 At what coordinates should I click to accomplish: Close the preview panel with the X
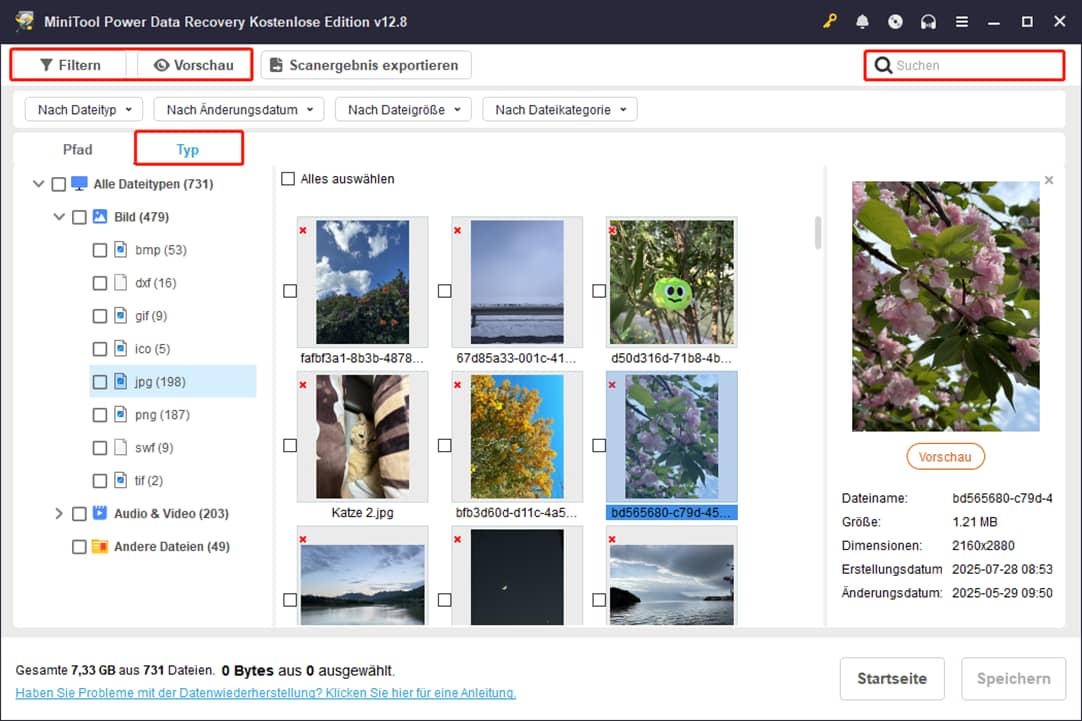click(x=1048, y=180)
